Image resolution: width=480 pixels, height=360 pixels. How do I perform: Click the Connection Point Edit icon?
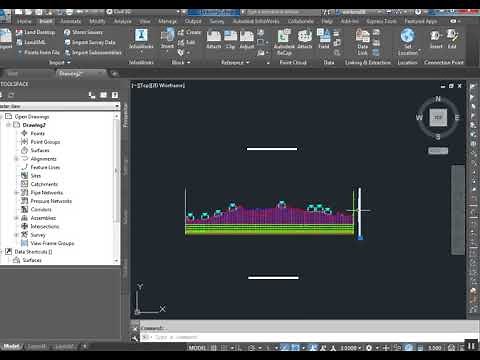[x=452, y=35]
